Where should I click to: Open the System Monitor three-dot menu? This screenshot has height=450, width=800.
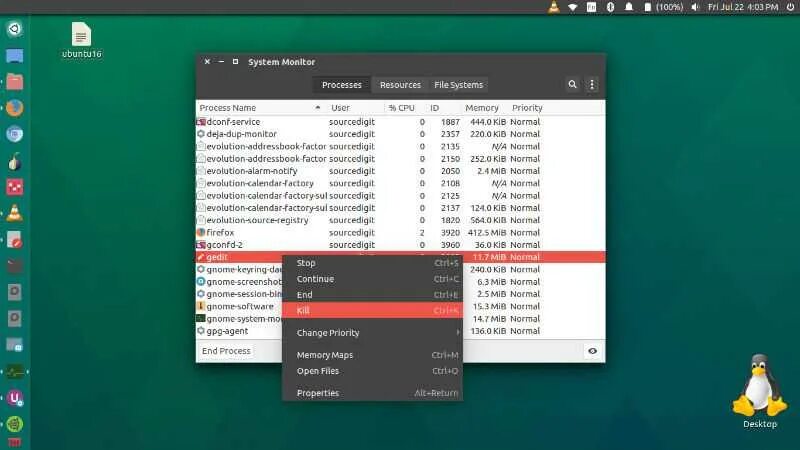[x=592, y=85]
